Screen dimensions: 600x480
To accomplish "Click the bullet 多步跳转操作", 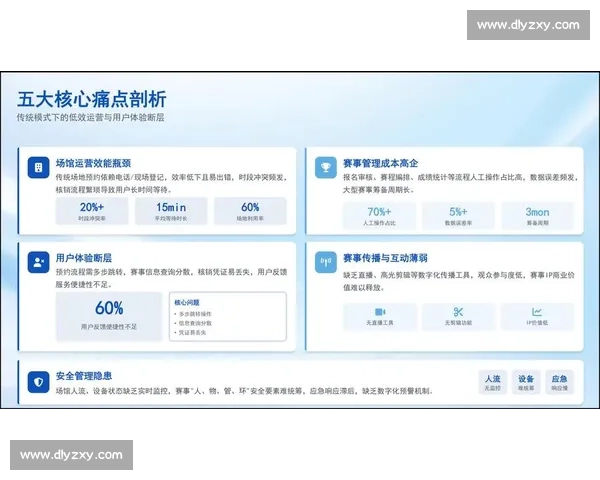I will click(193, 314).
